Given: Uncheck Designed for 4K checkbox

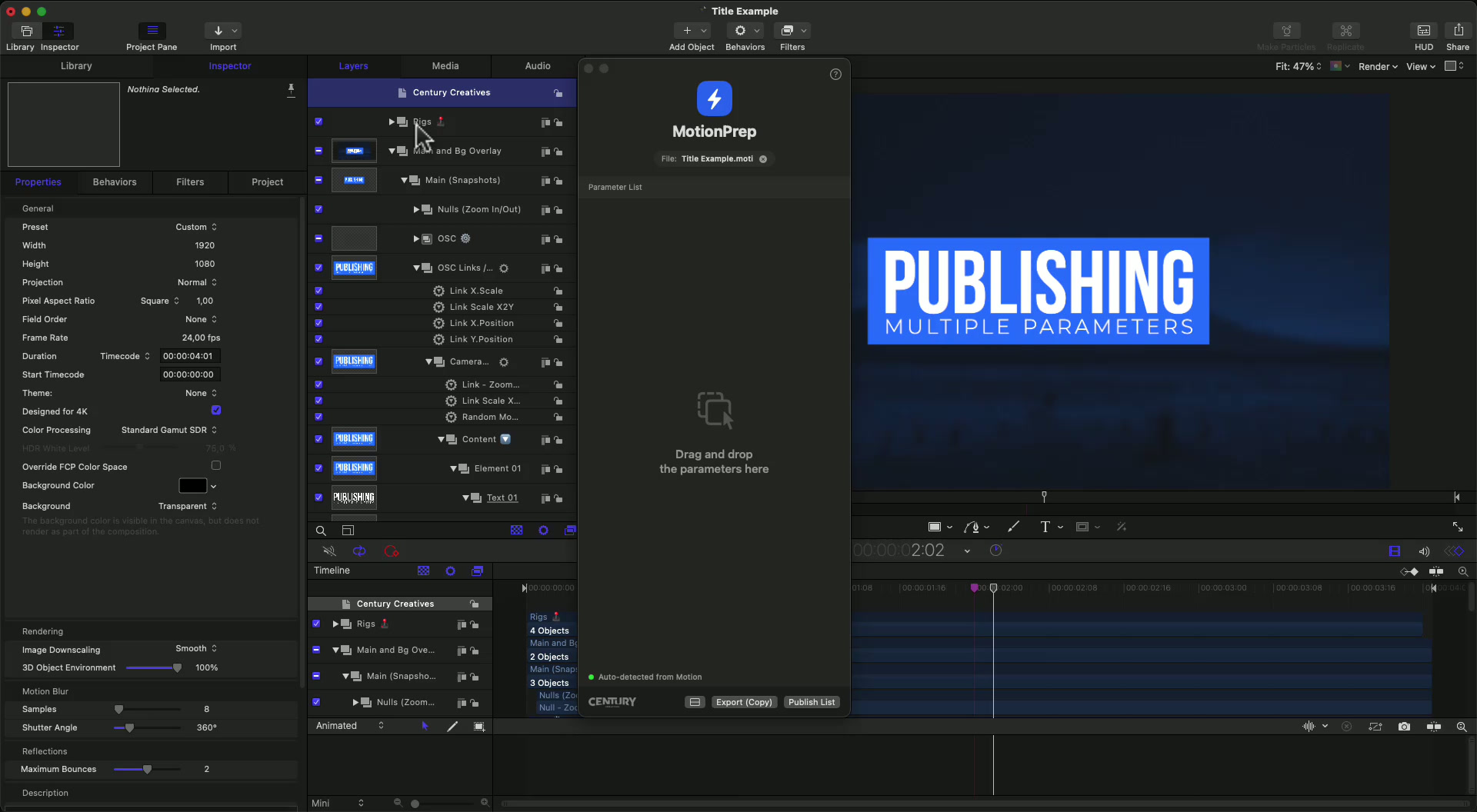Looking at the screenshot, I should coord(216,411).
